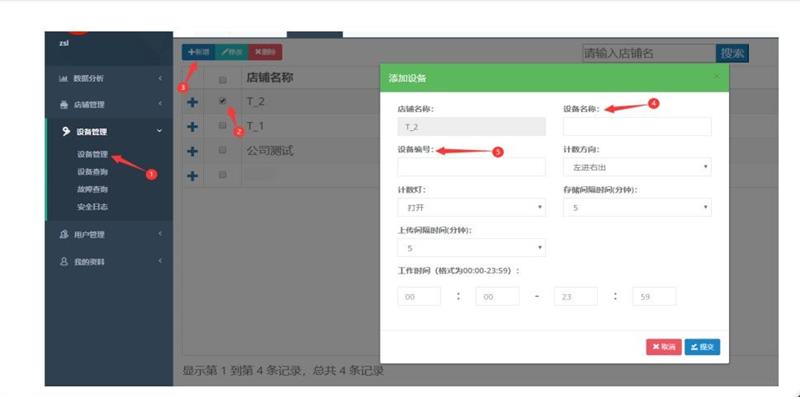Image resolution: width=800 pixels, height=397 pixels.
Task: Click the 我的资料 profile icon
Action: click(64, 261)
